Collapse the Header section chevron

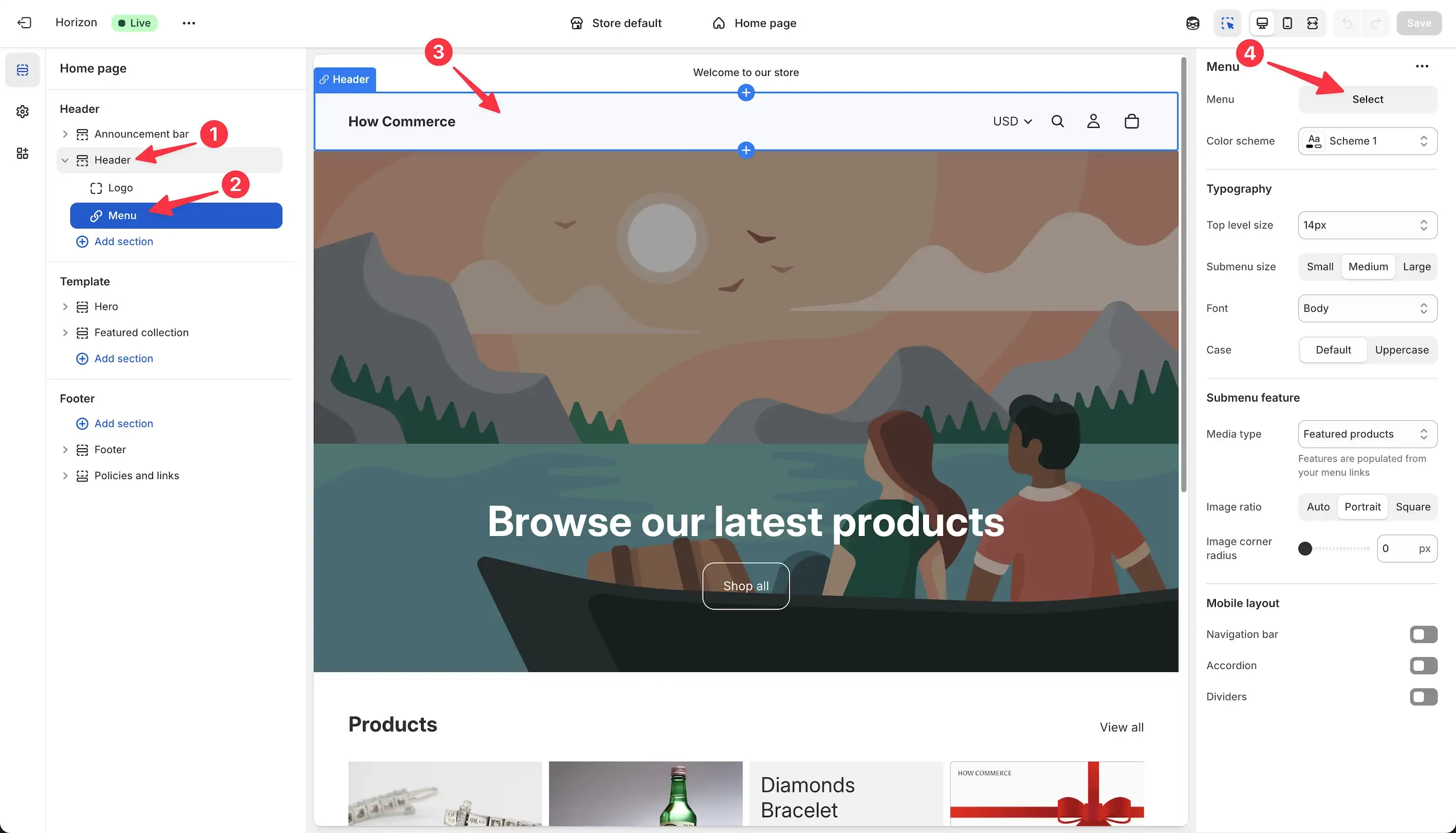click(65, 160)
